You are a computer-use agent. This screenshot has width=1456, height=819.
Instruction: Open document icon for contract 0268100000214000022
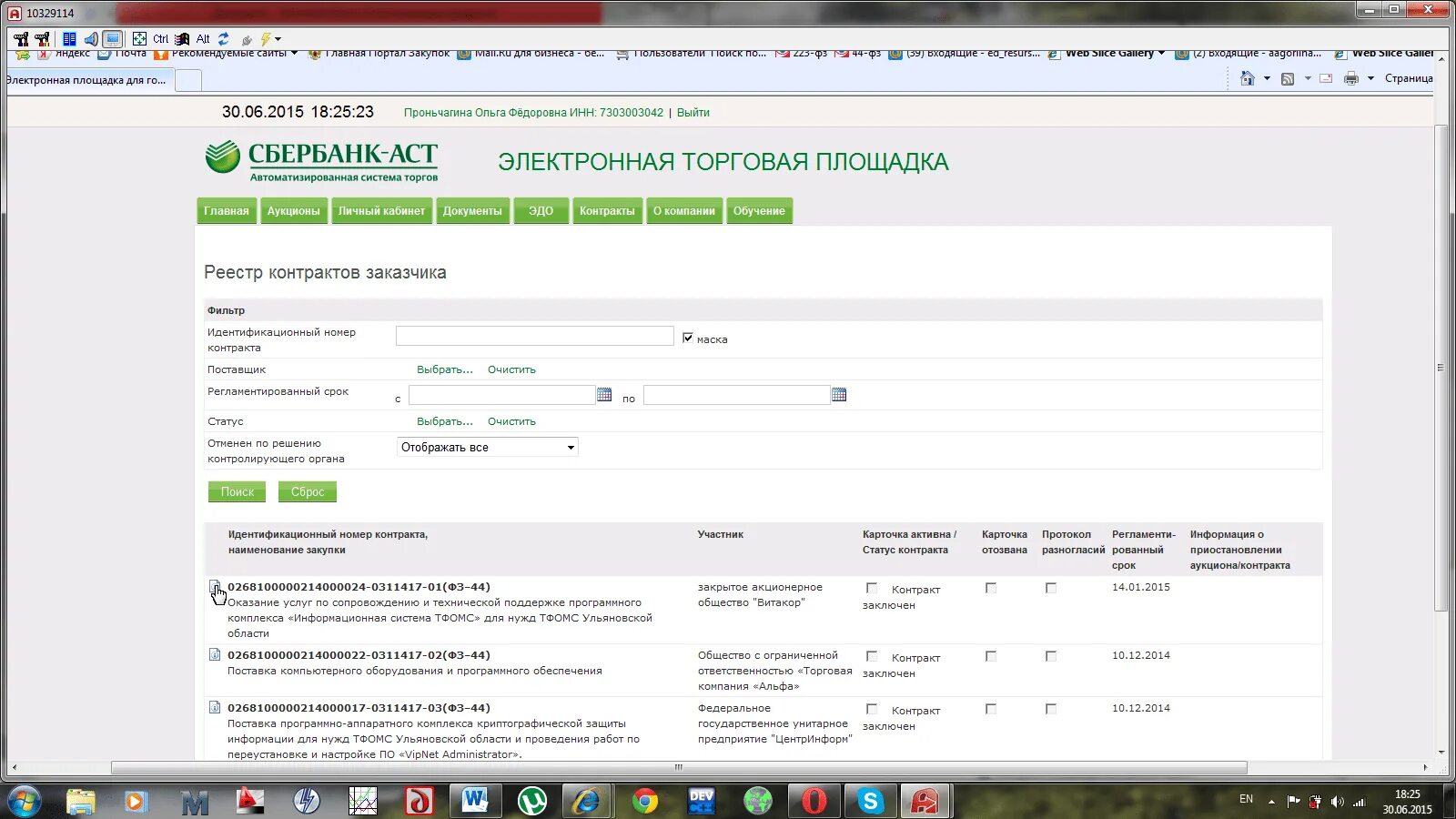click(x=215, y=654)
